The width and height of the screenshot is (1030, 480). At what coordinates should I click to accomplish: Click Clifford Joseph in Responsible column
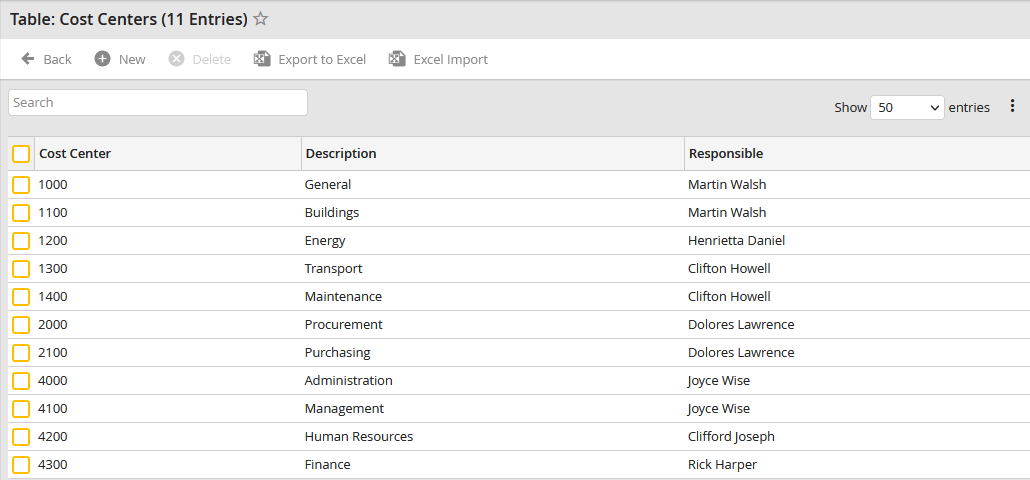click(731, 437)
